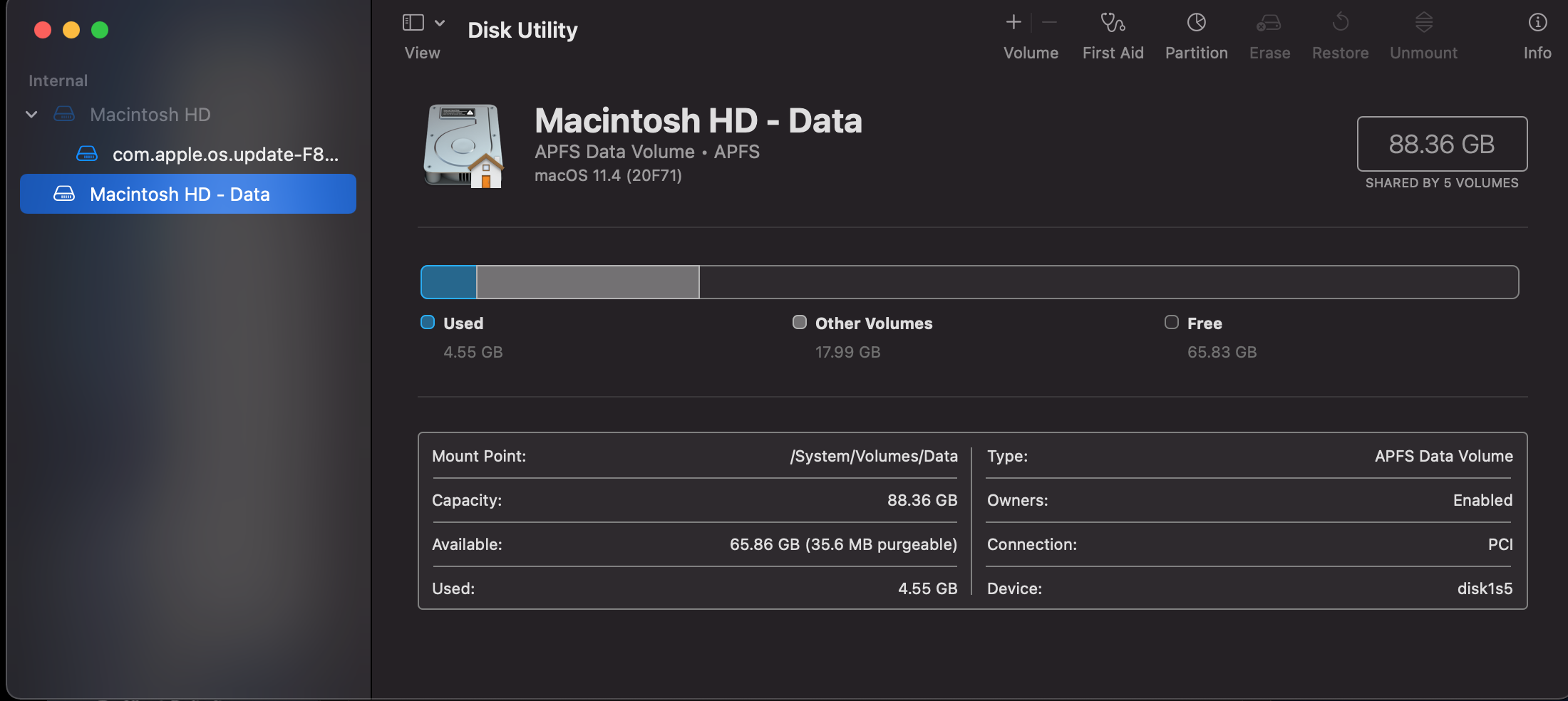Collapse the Macintosh HD disclosure chevron

click(31, 115)
